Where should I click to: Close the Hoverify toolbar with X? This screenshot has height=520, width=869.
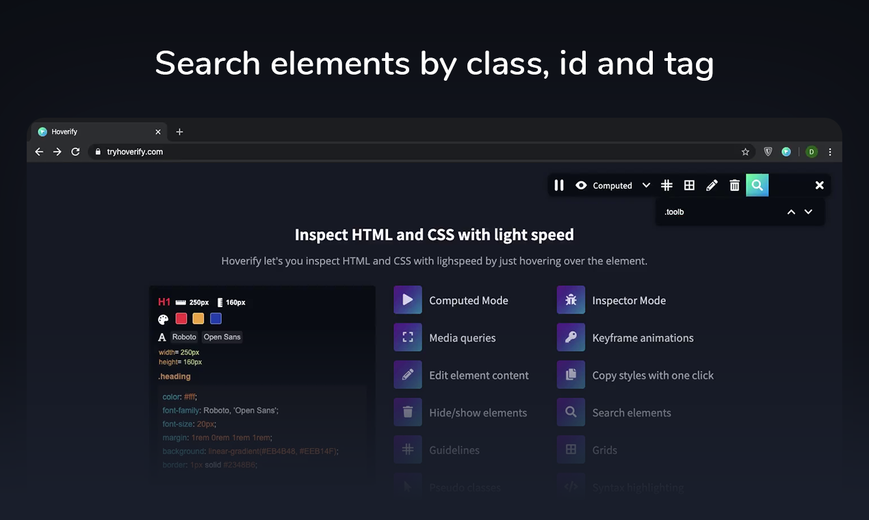[819, 185]
